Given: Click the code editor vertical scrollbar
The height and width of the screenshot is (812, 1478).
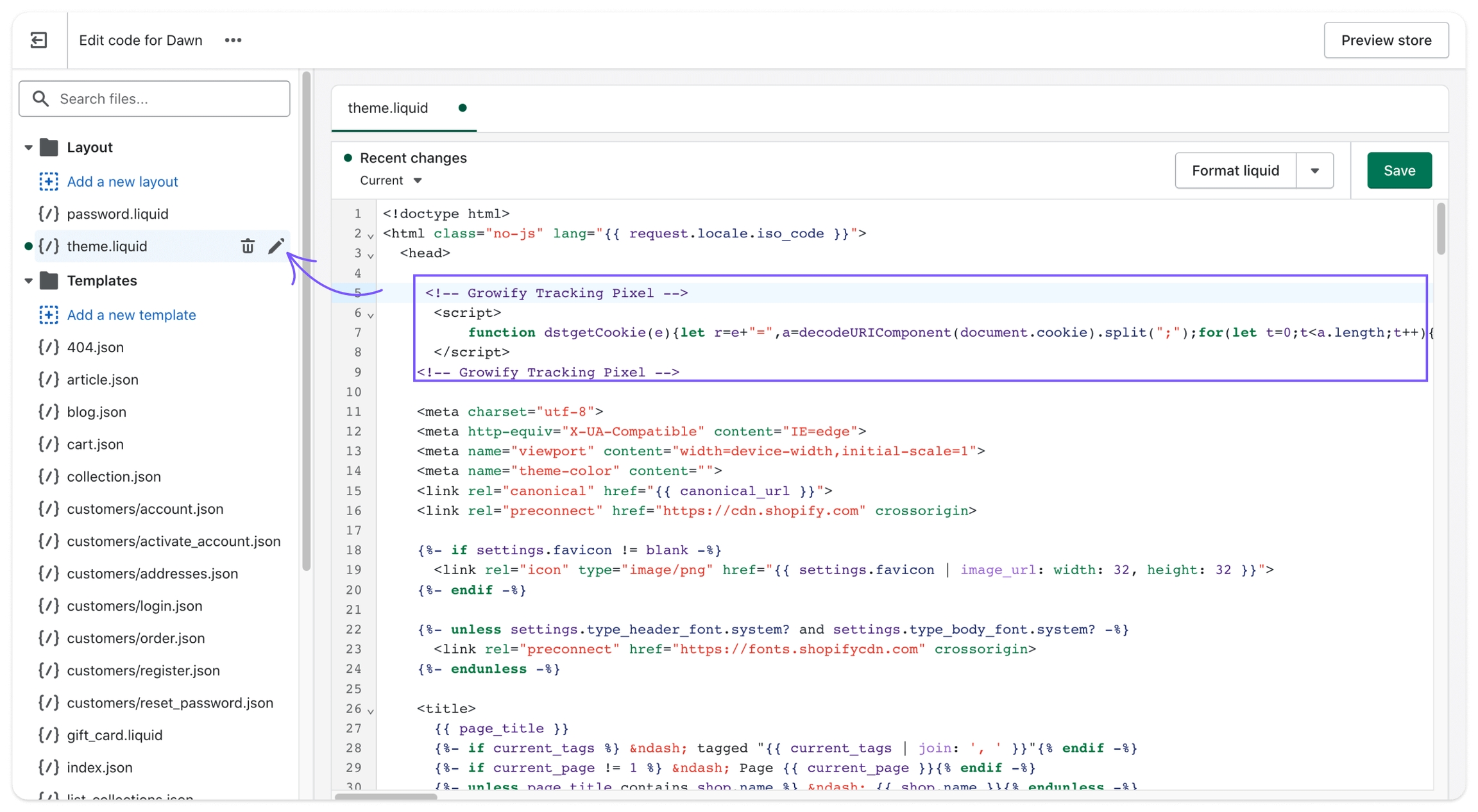Looking at the screenshot, I should click(1441, 229).
